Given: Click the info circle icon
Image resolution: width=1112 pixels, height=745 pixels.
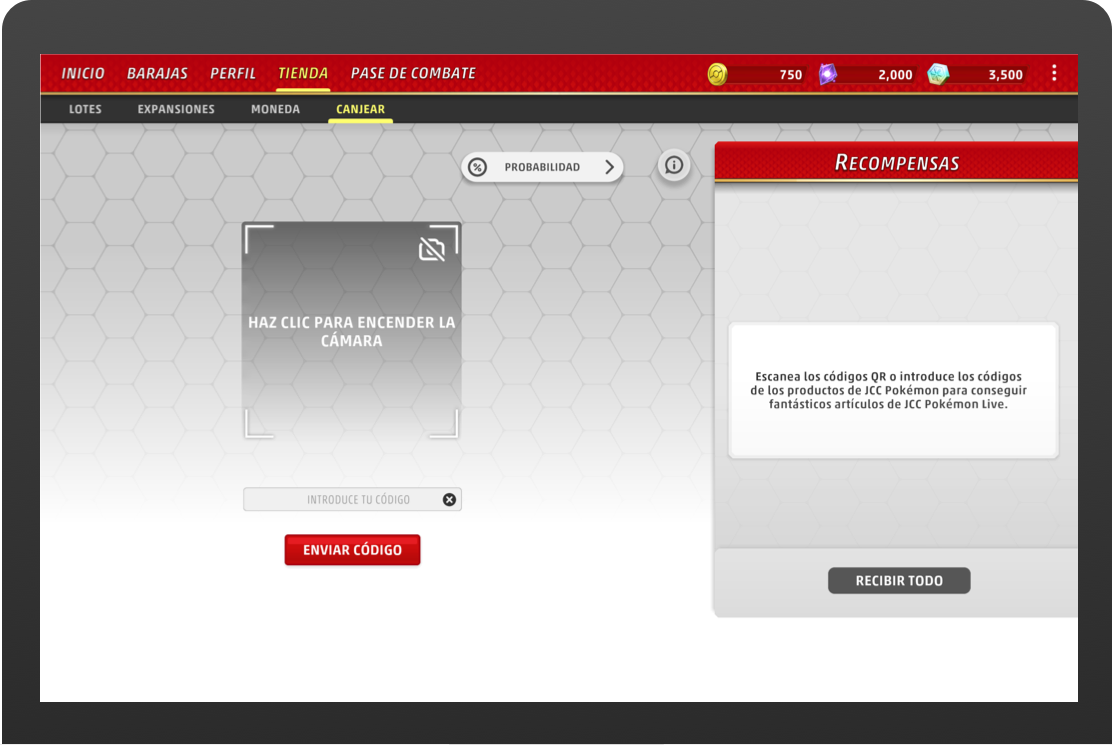Looking at the screenshot, I should [674, 166].
